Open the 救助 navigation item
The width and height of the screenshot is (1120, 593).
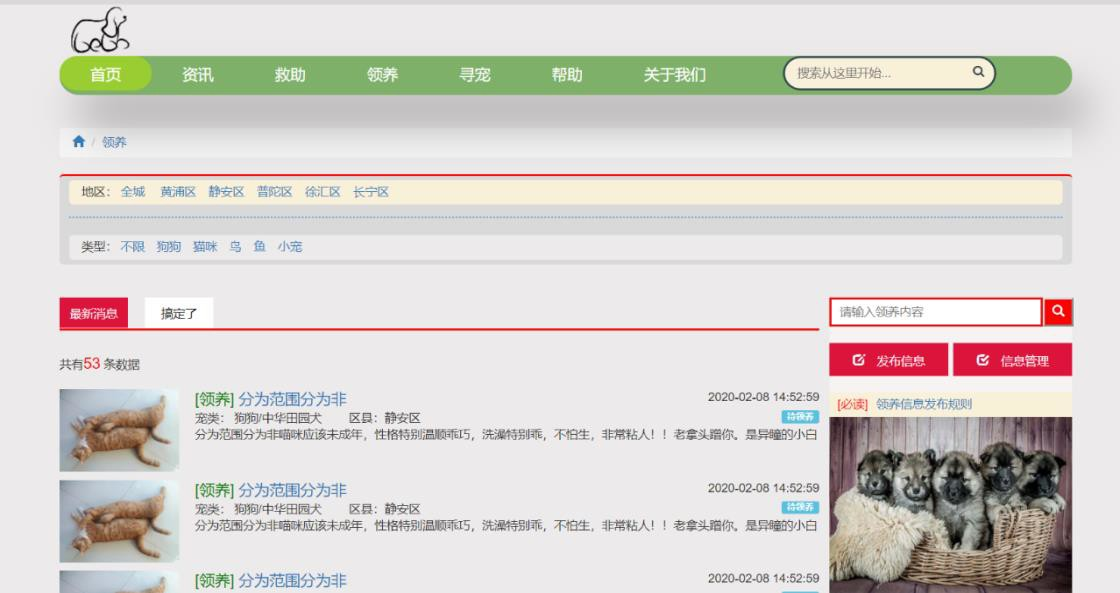[290, 75]
